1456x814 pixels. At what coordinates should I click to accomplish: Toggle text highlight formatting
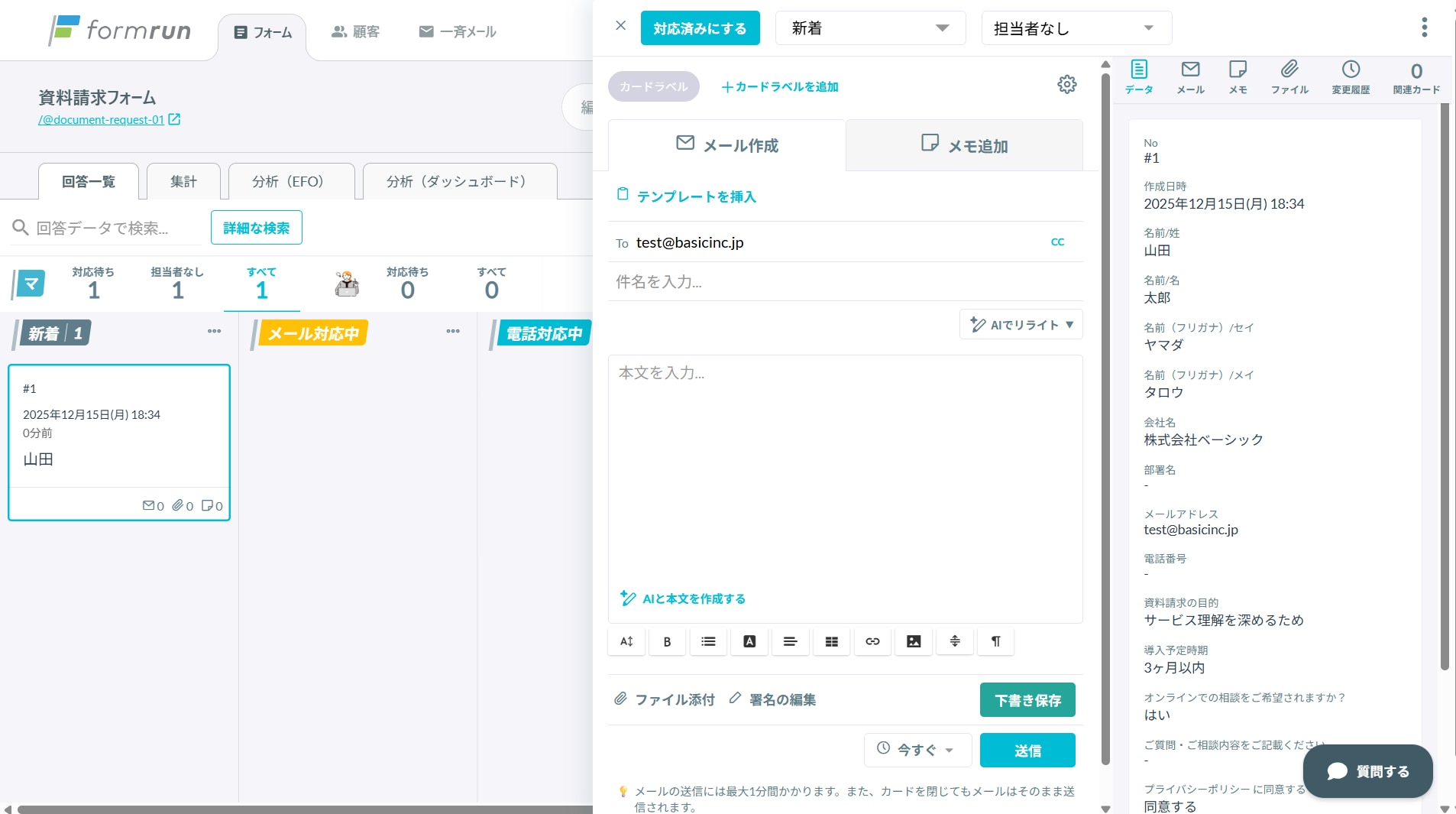(x=749, y=641)
